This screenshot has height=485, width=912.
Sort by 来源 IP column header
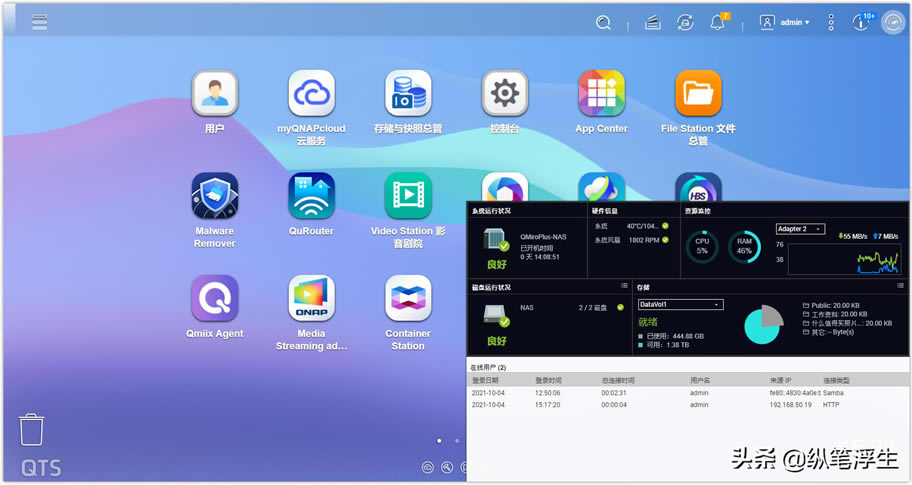pyautogui.click(x=781, y=380)
